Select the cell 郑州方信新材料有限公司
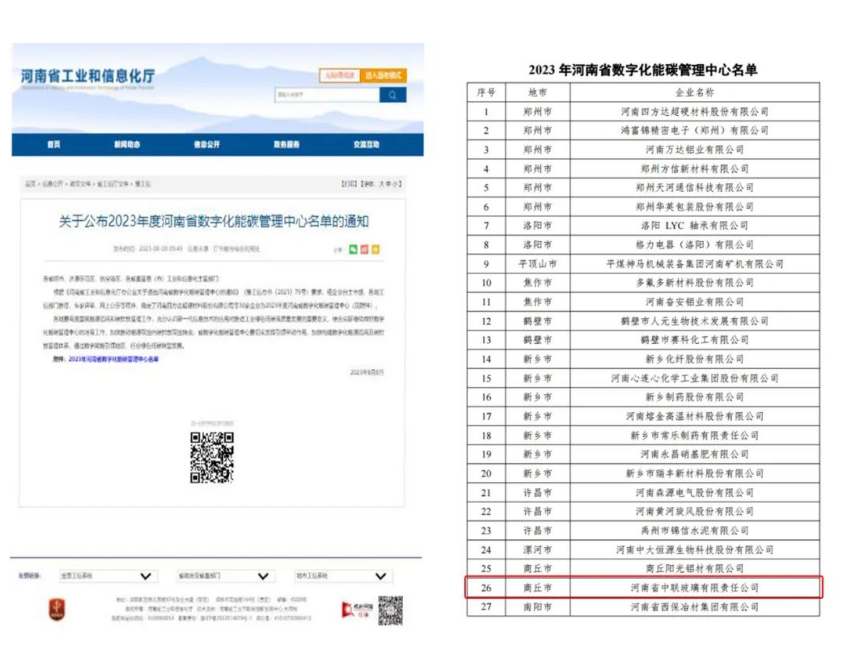 [695, 168]
